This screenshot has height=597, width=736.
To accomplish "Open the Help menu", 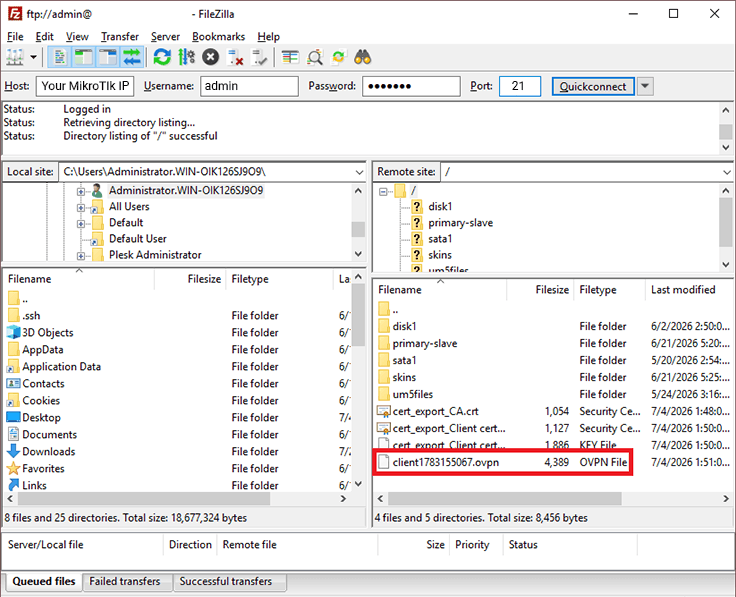I will (268, 37).
